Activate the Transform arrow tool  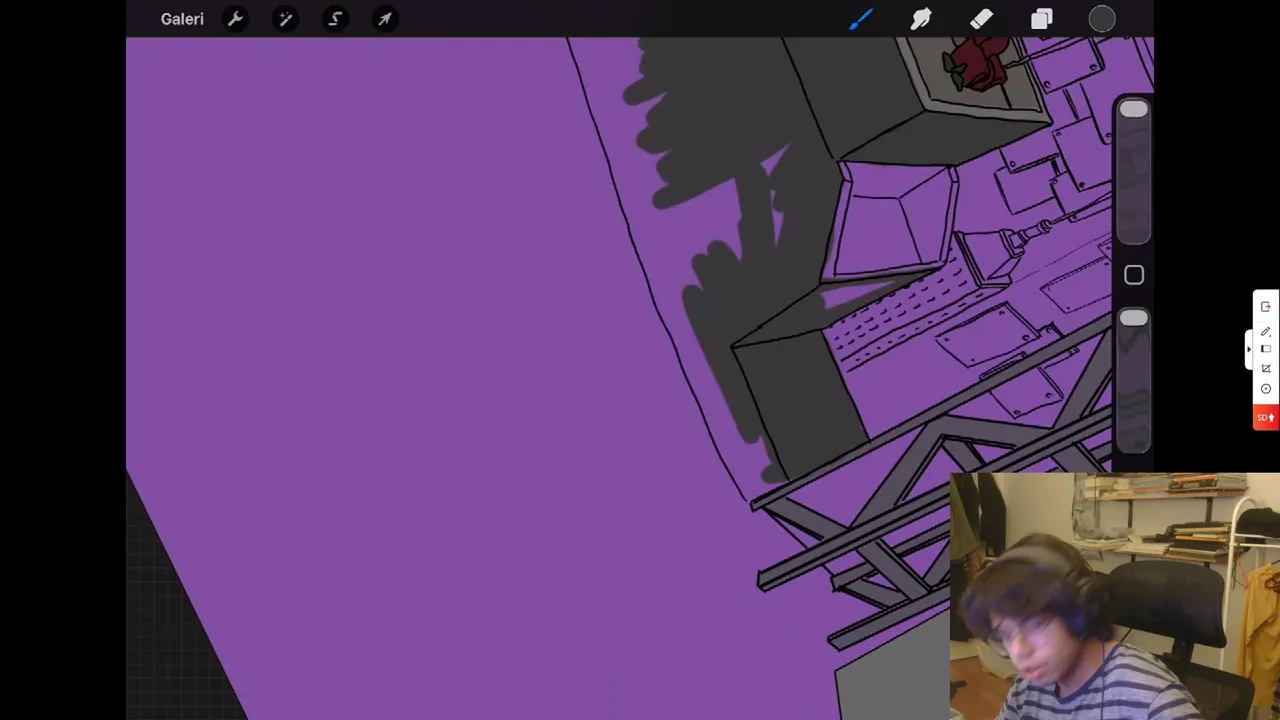[385, 19]
